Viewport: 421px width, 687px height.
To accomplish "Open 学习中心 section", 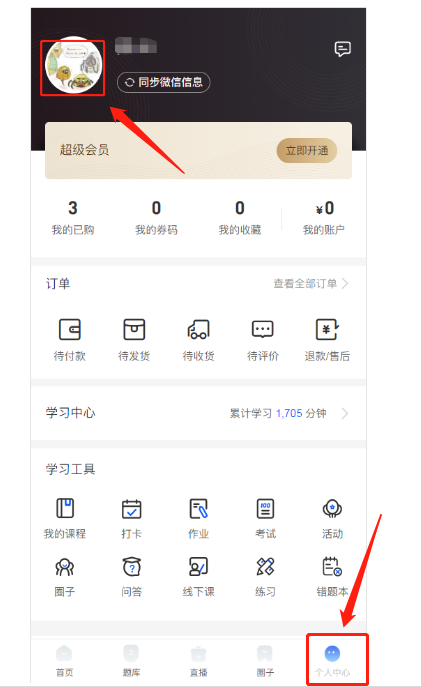I will [x=198, y=413].
